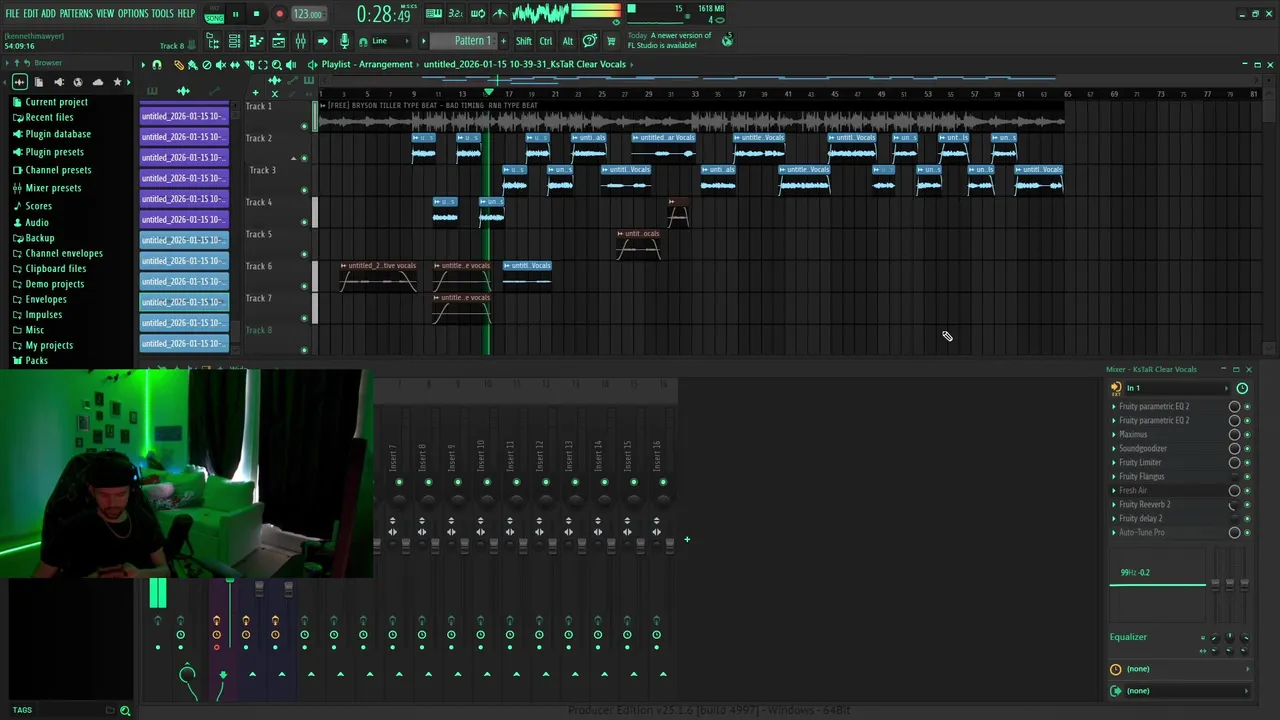Open the FILE menu
Image resolution: width=1280 pixels, height=720 pixels.
12,13
